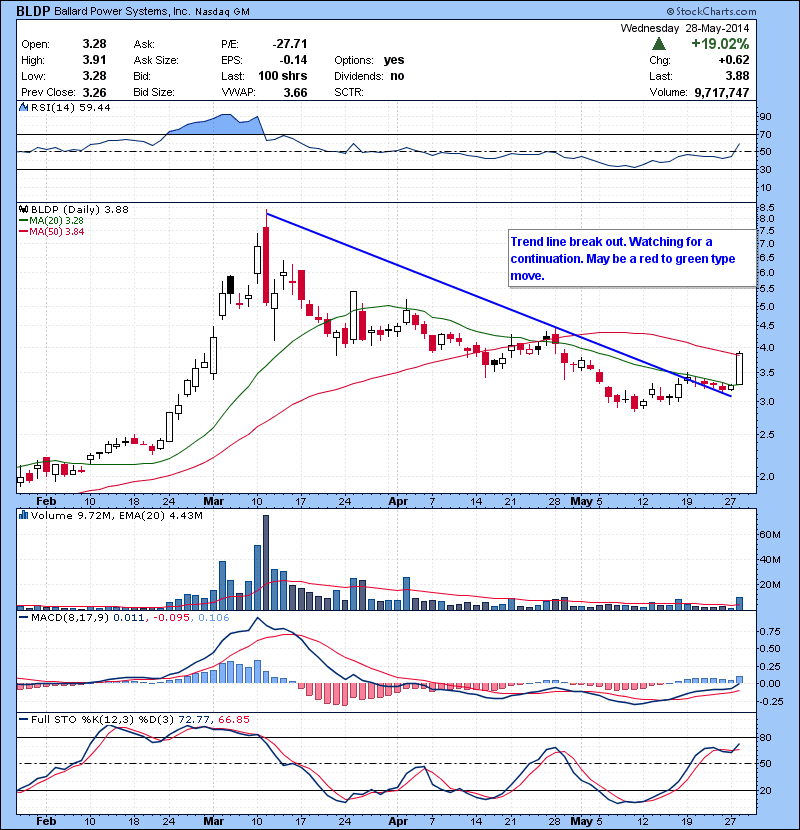Image resolution: width=800 pixels, height=830 pixels.
Task: Click the +19.02% percent change value
Action: (x=720, y=43)
